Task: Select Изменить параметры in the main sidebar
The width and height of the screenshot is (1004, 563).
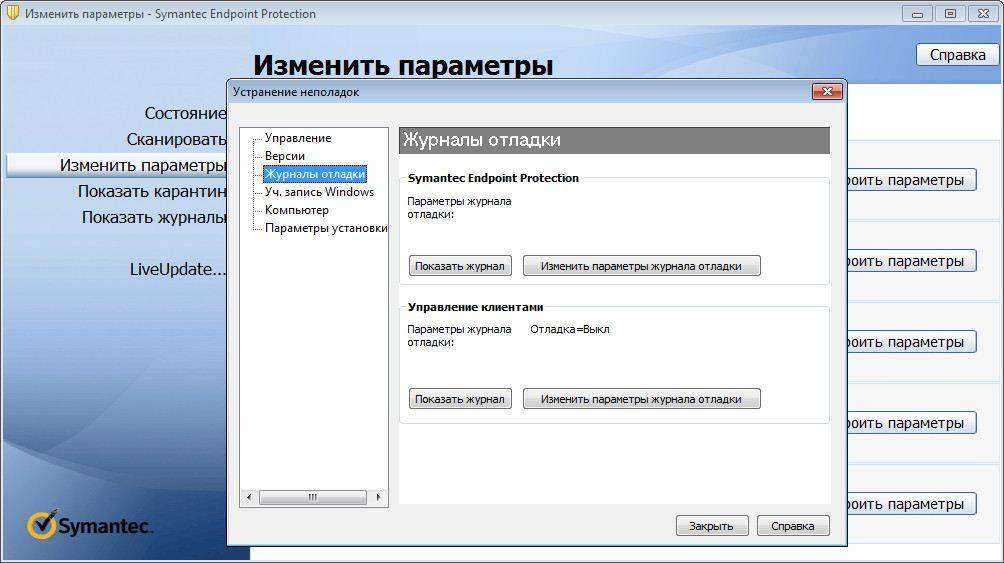Action: pyautogui.click(x=117, y=165)
